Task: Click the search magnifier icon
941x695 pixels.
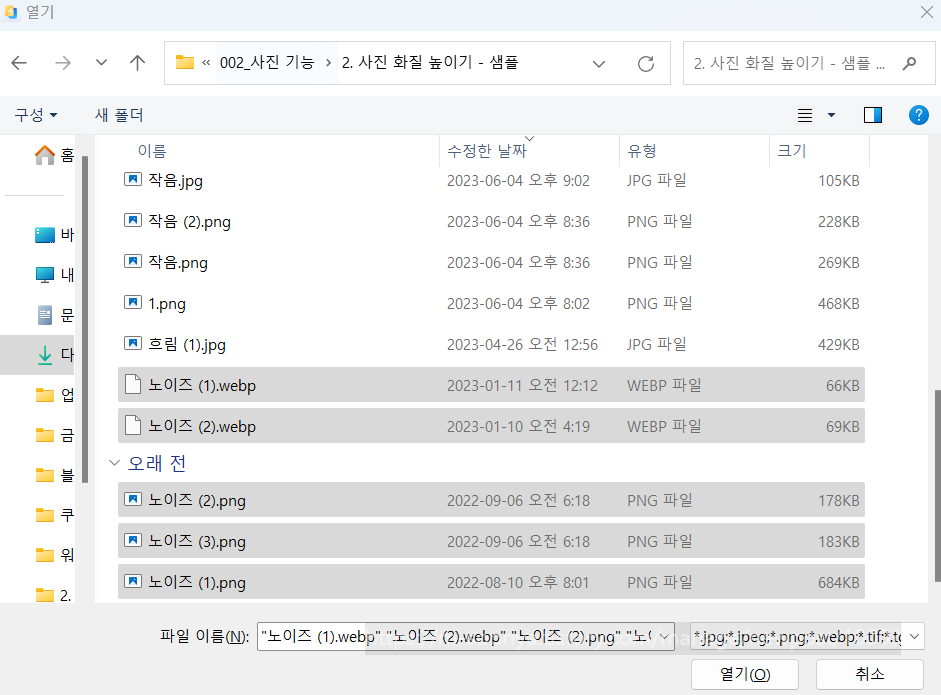Action: point(910,63)
